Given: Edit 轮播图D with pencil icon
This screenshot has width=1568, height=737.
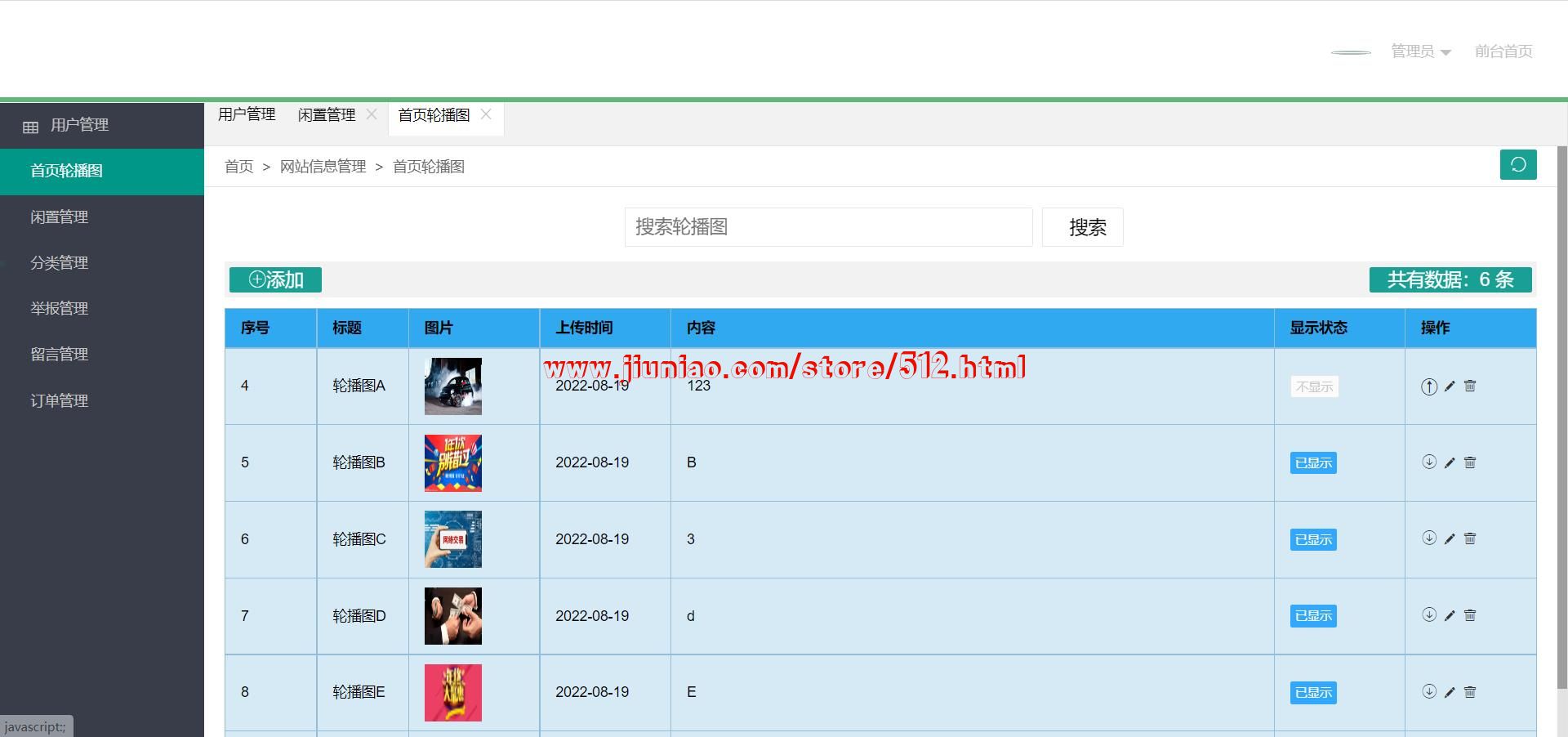Looking at the screenshot, I should point(1450,616).
